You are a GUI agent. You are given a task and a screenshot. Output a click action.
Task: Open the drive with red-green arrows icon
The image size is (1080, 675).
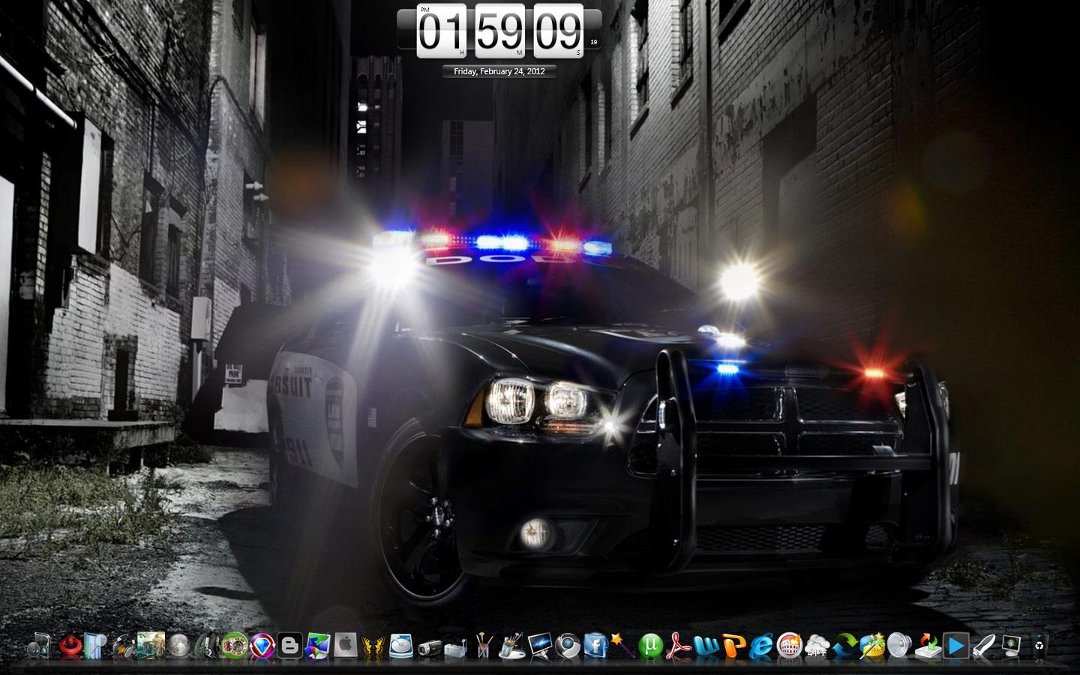click(928, 645)
